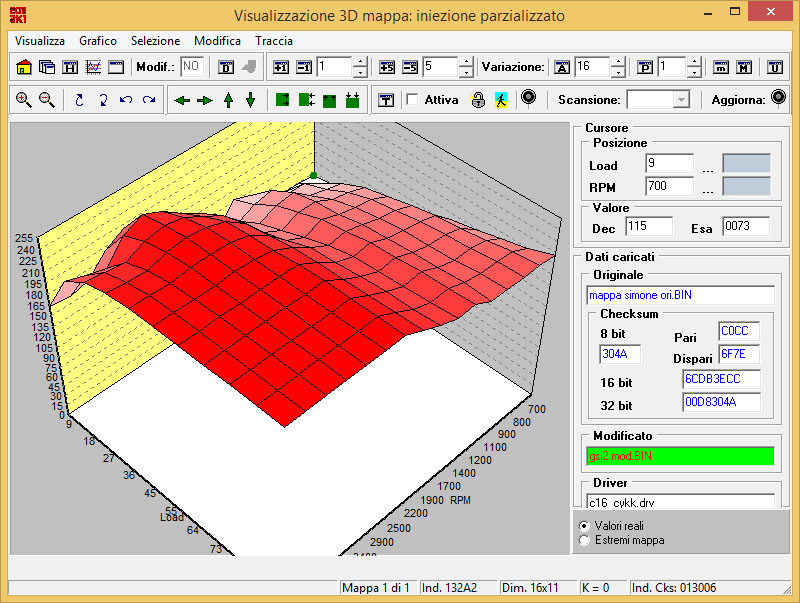Screen dimensions: 800x603
Task: Click the green gci2.mod.BIN modified file field
Action: point(680,456)
